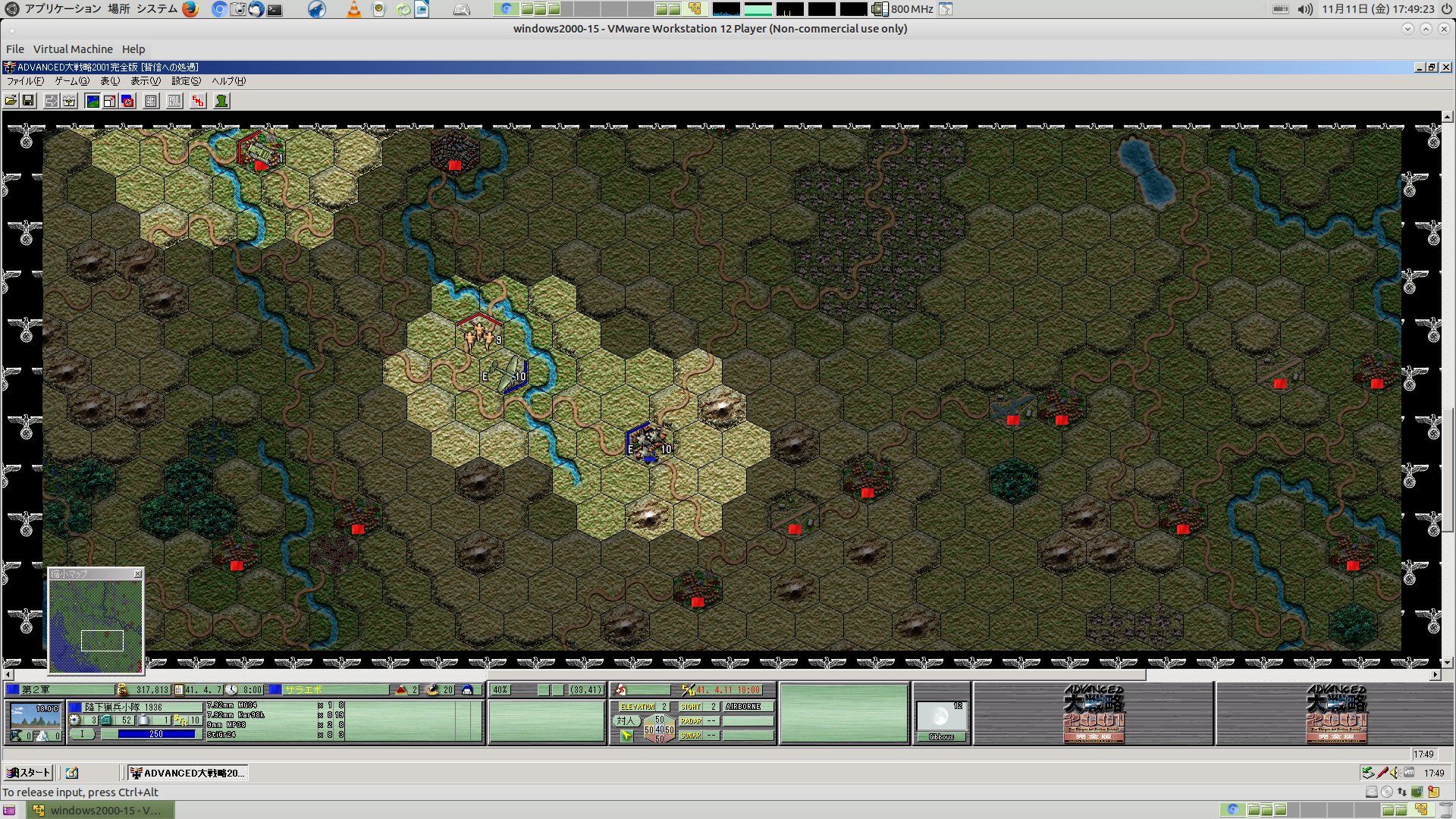This screenshot has height=819, width=1456.
Task: Click the green soldier silhouette toolbar icon
Action: (221, 101)
